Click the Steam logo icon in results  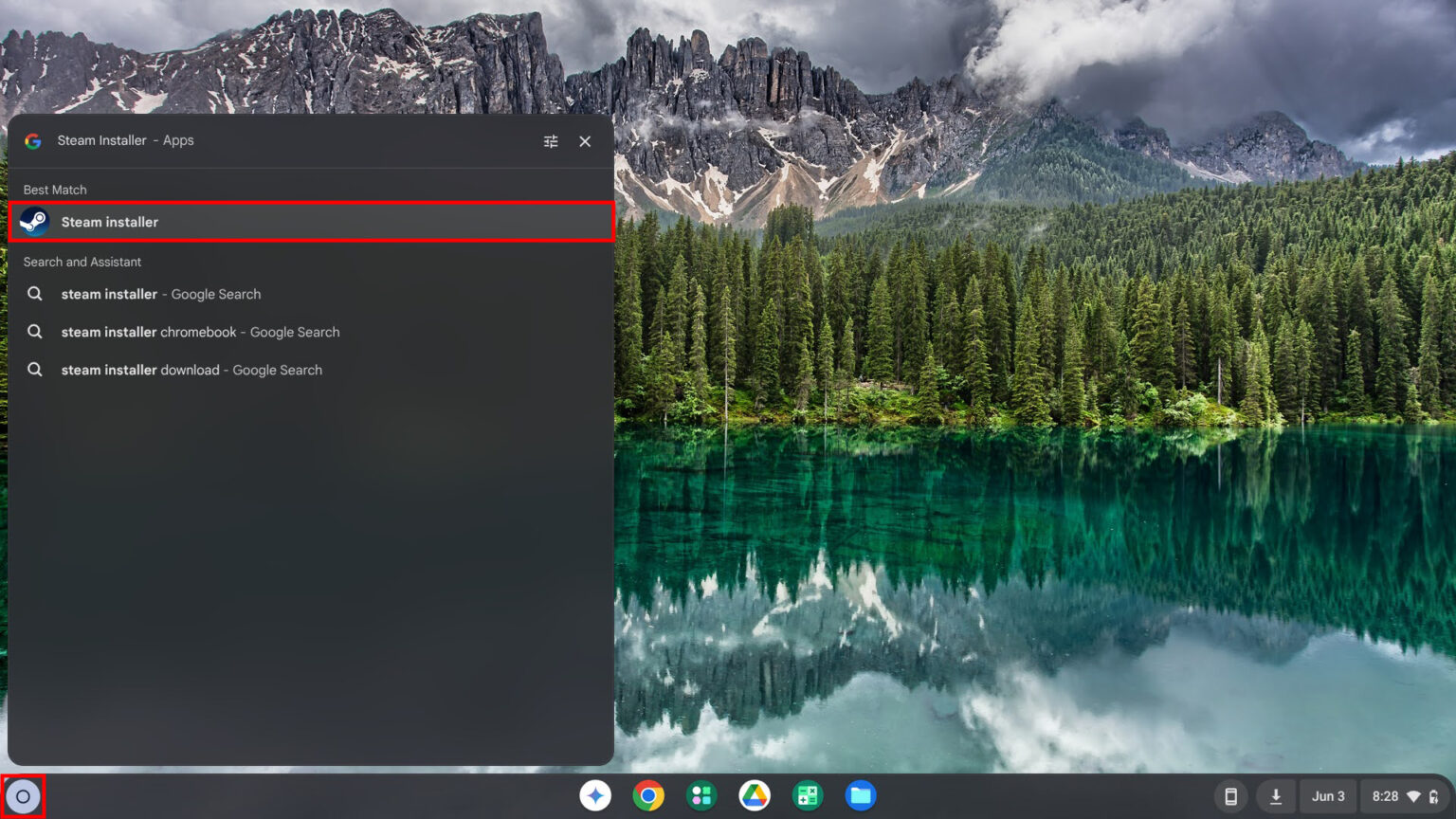pyautogui.click(x=34, y=222)
